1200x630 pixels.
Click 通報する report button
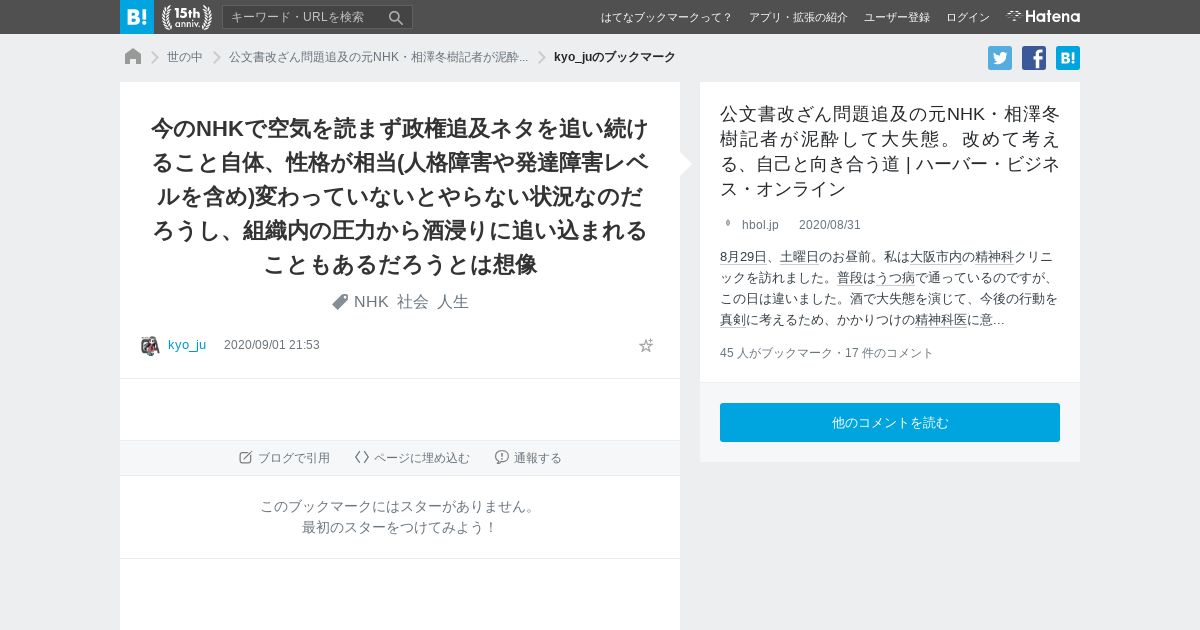(528, 458)
